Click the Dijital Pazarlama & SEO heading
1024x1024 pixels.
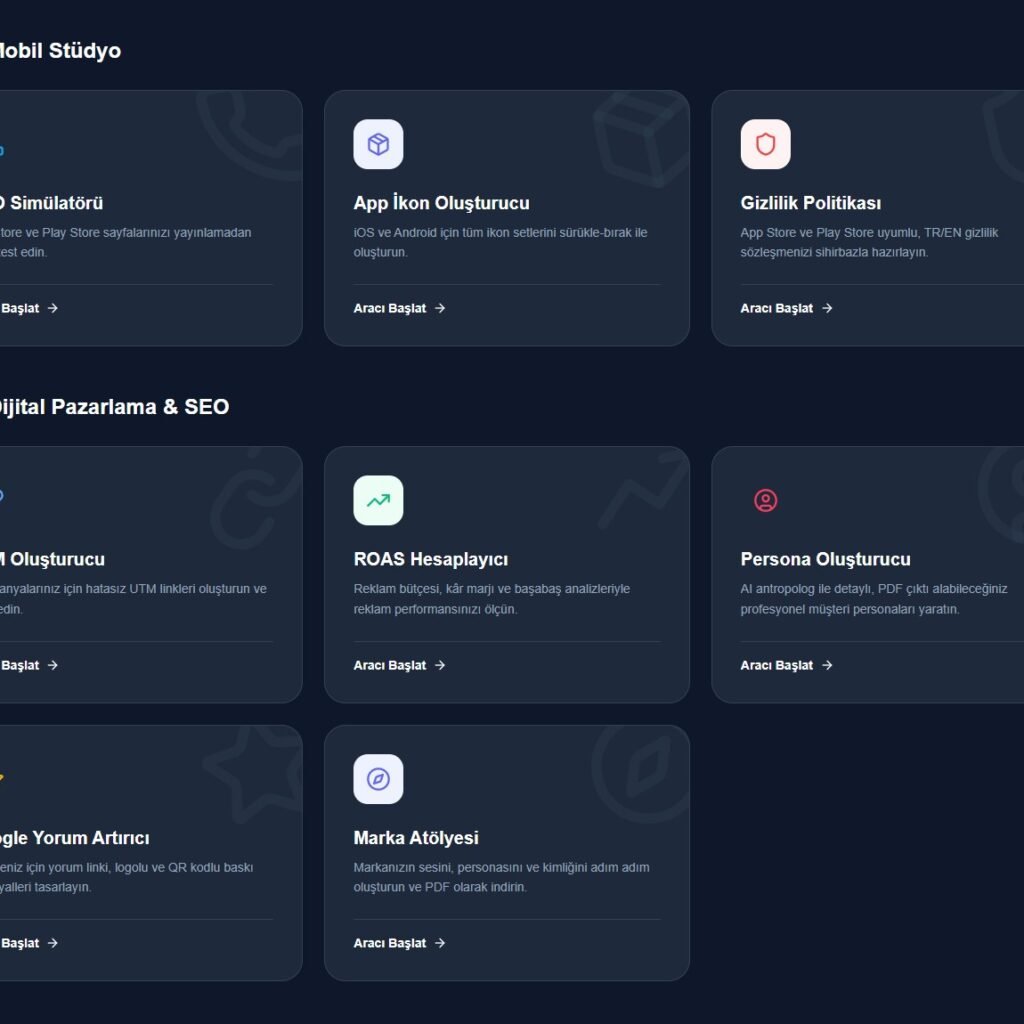[114, 407]
